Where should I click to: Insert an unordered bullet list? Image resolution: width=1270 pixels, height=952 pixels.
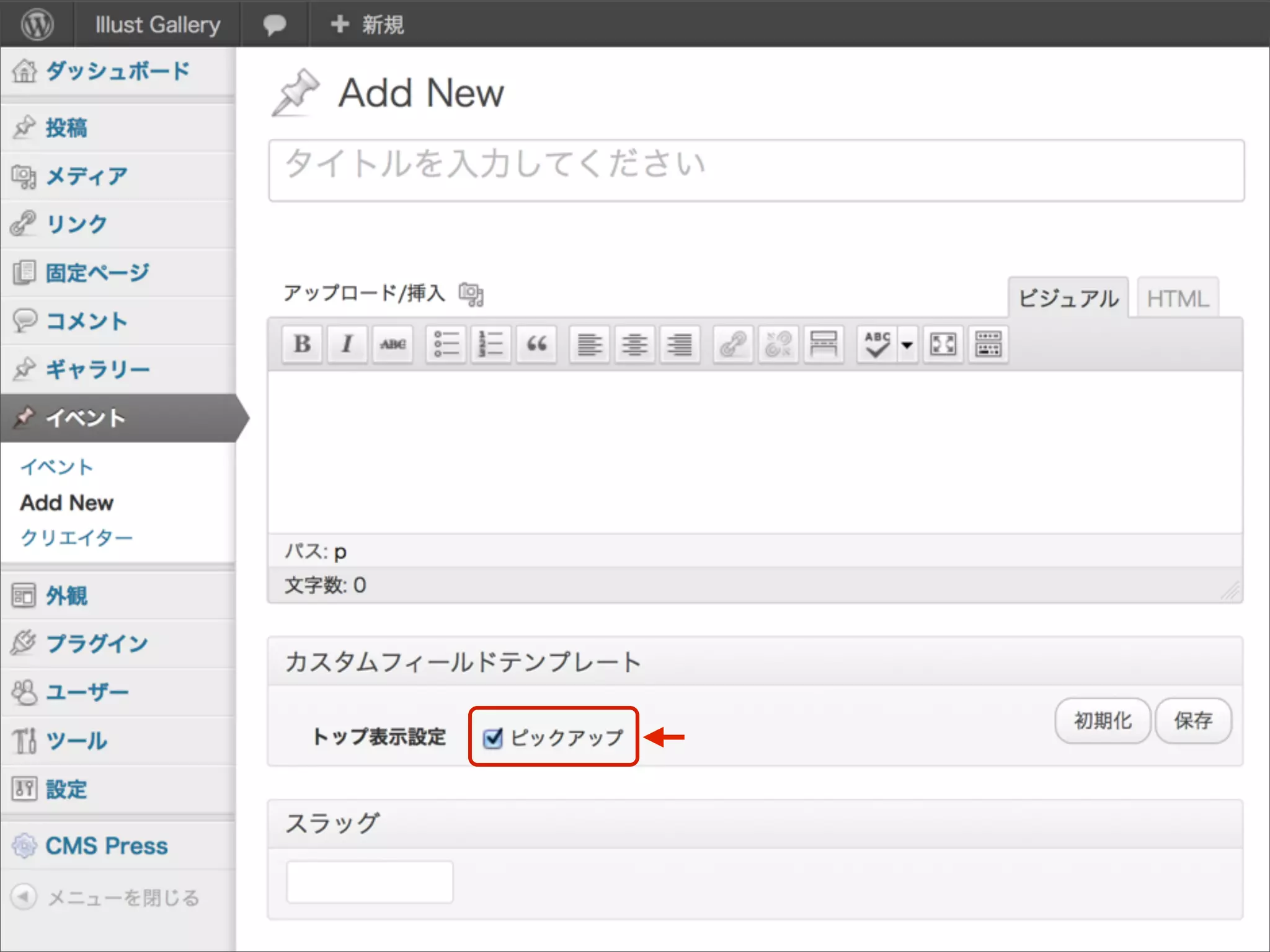point(446,344)
